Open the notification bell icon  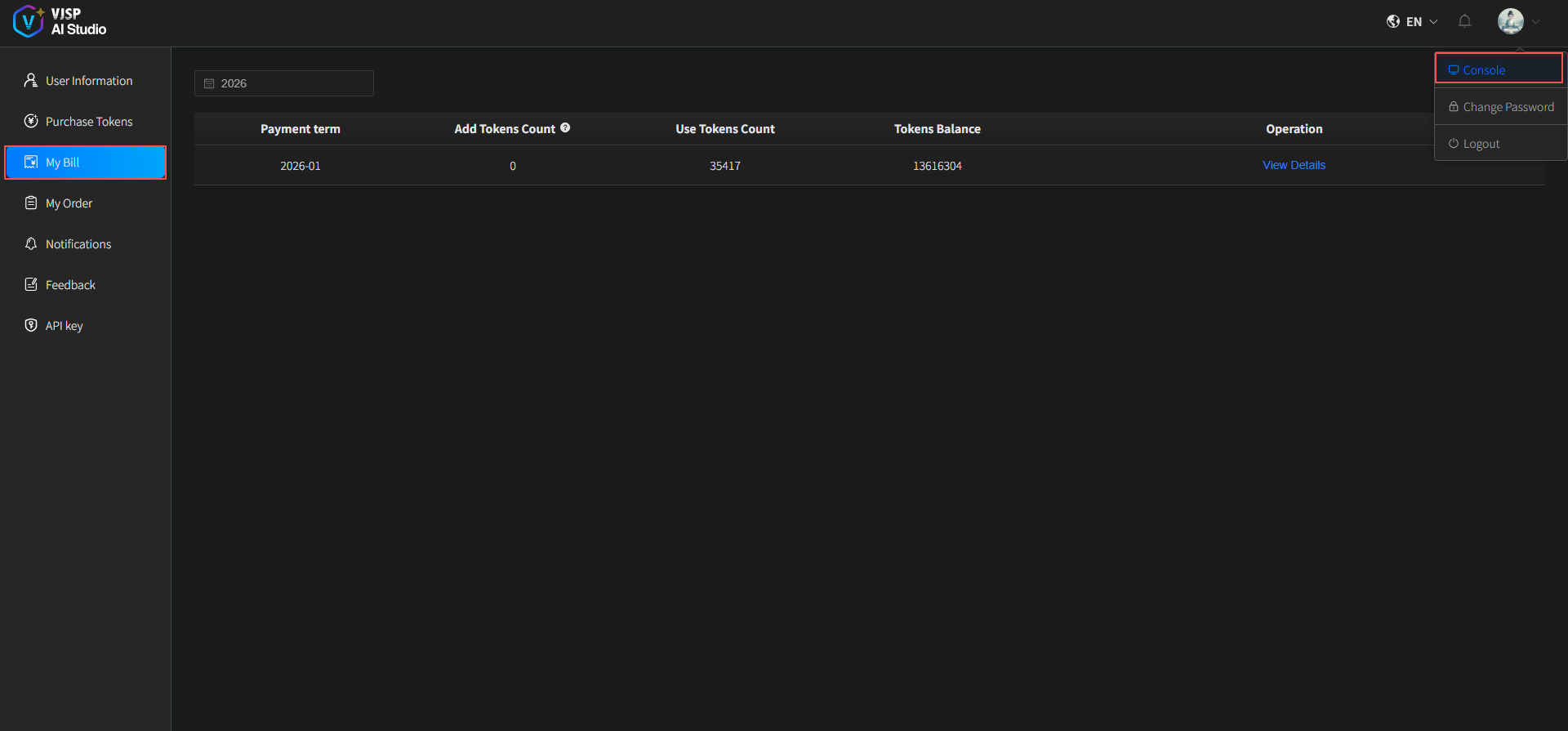coord(1464,21)
